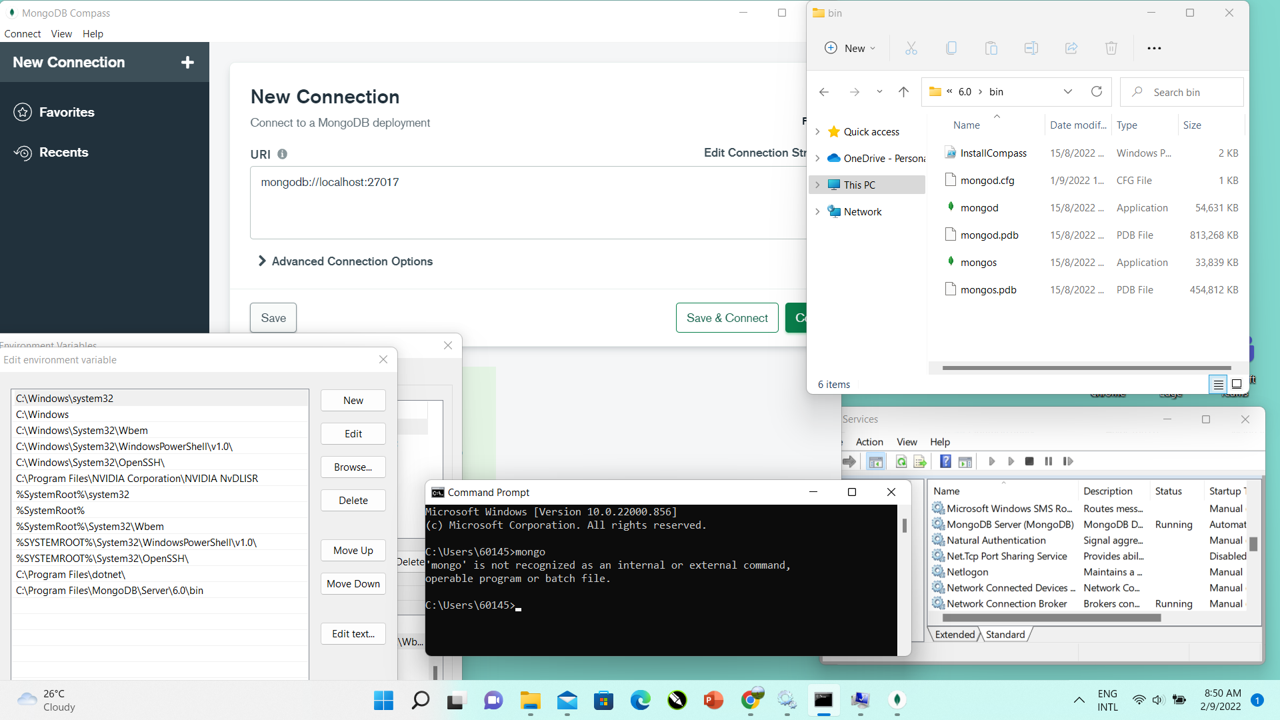Click the URI info icon
1280x720 pixels.
click(282, 154)
